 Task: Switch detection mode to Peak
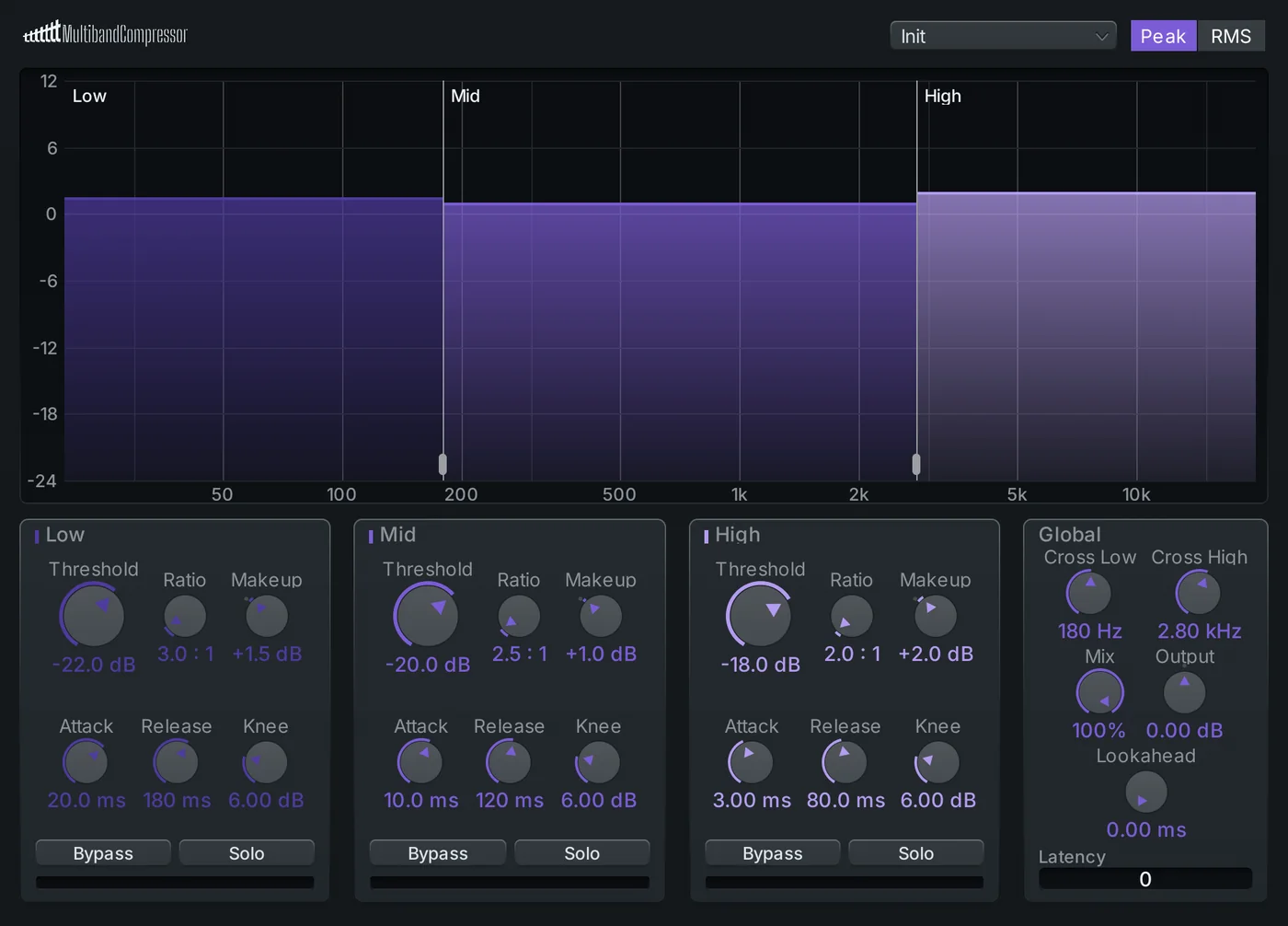[x=1163, y=36]
